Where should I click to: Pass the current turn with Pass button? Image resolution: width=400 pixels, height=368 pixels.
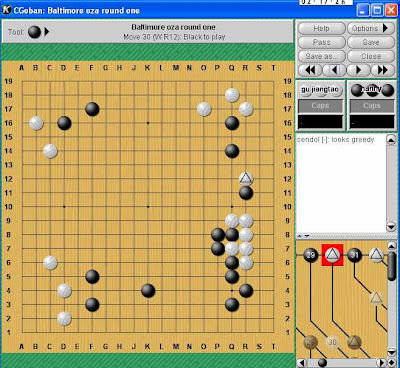[x=321, y=43]
